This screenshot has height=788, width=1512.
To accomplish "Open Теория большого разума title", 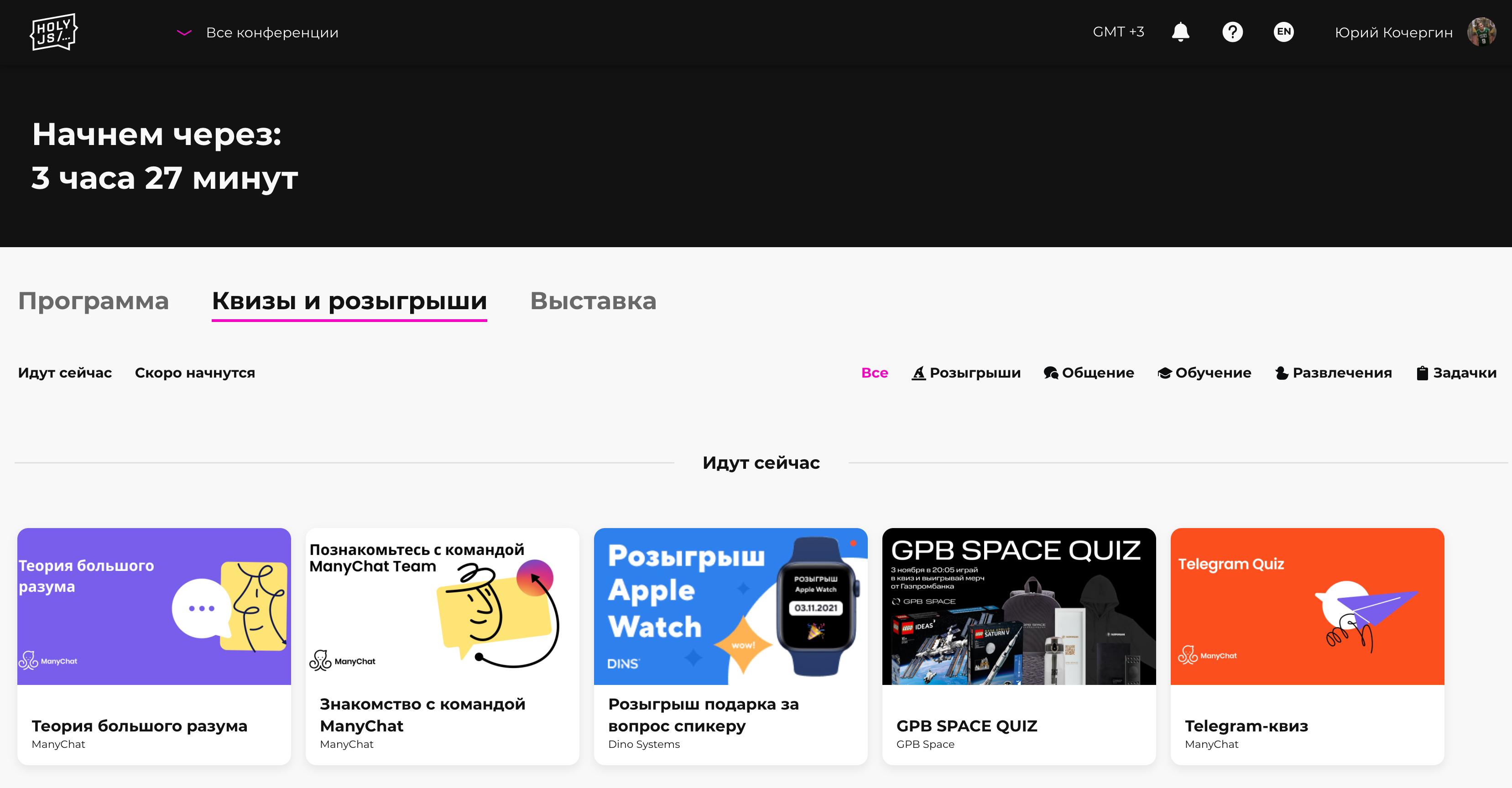I will (x=139, y=726).
